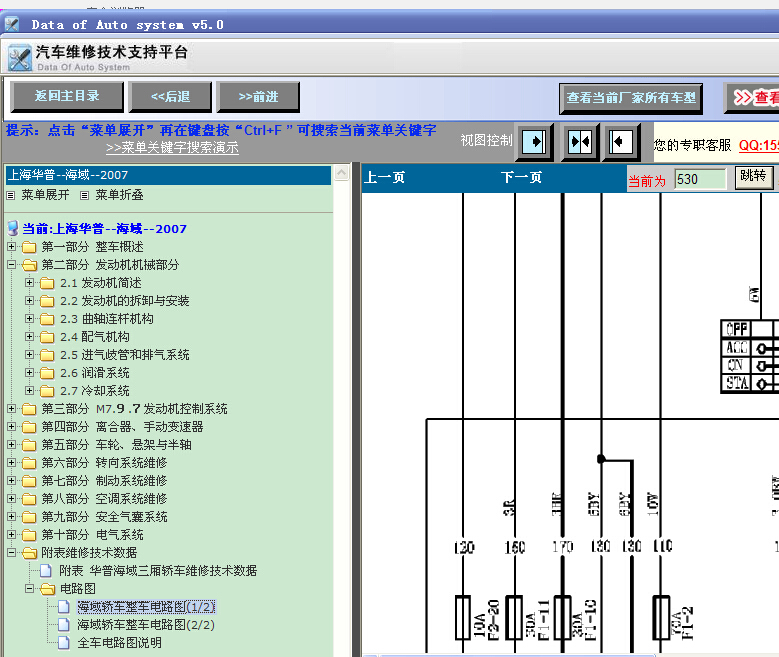Click document icon of 海域轿车整车电路图(2/2)
779x657 pixels.
[x=64, y=625]
